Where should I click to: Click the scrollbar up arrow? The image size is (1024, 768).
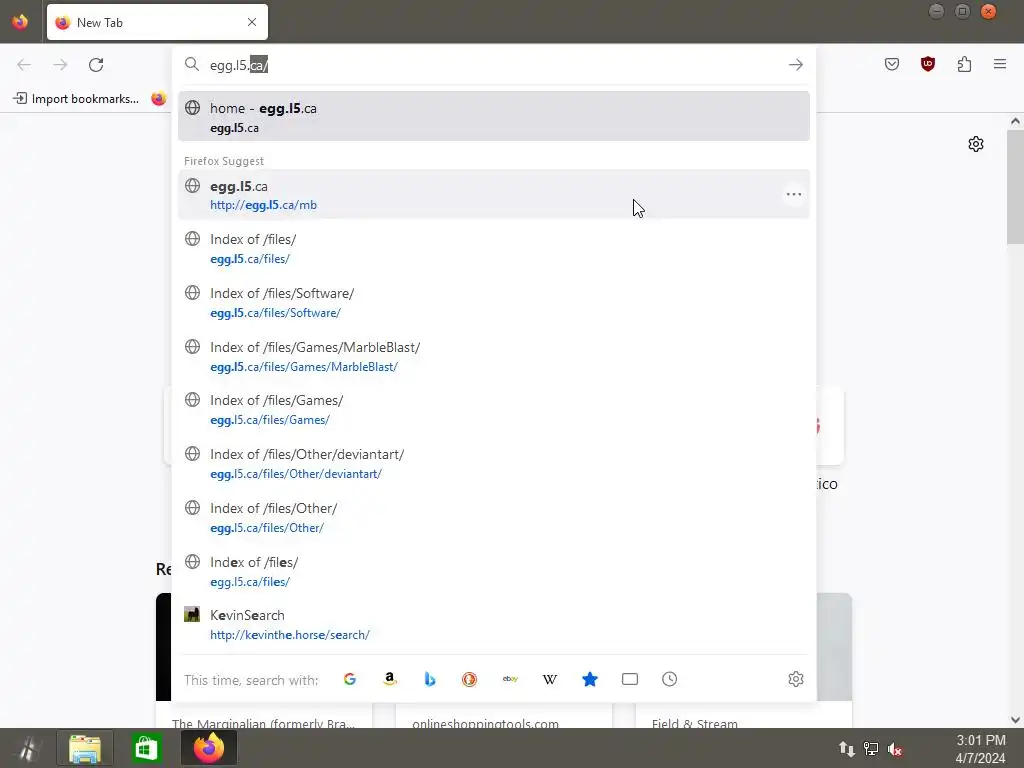[1015, 121]
